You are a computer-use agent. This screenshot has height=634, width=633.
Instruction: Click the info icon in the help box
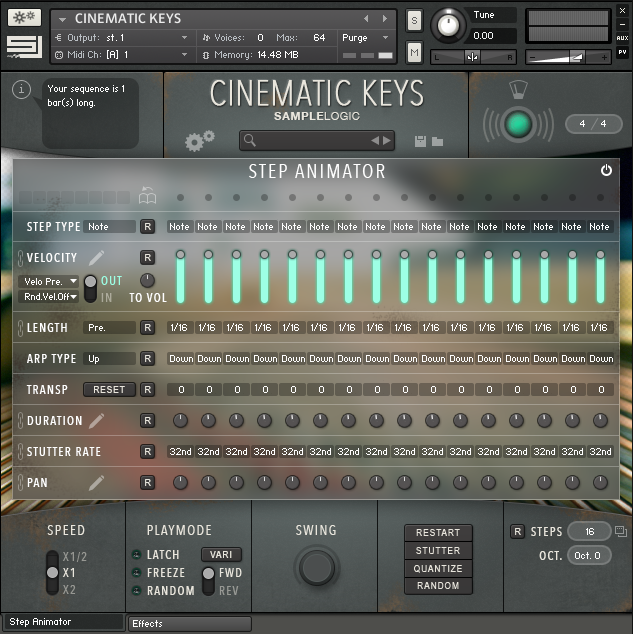23,90
